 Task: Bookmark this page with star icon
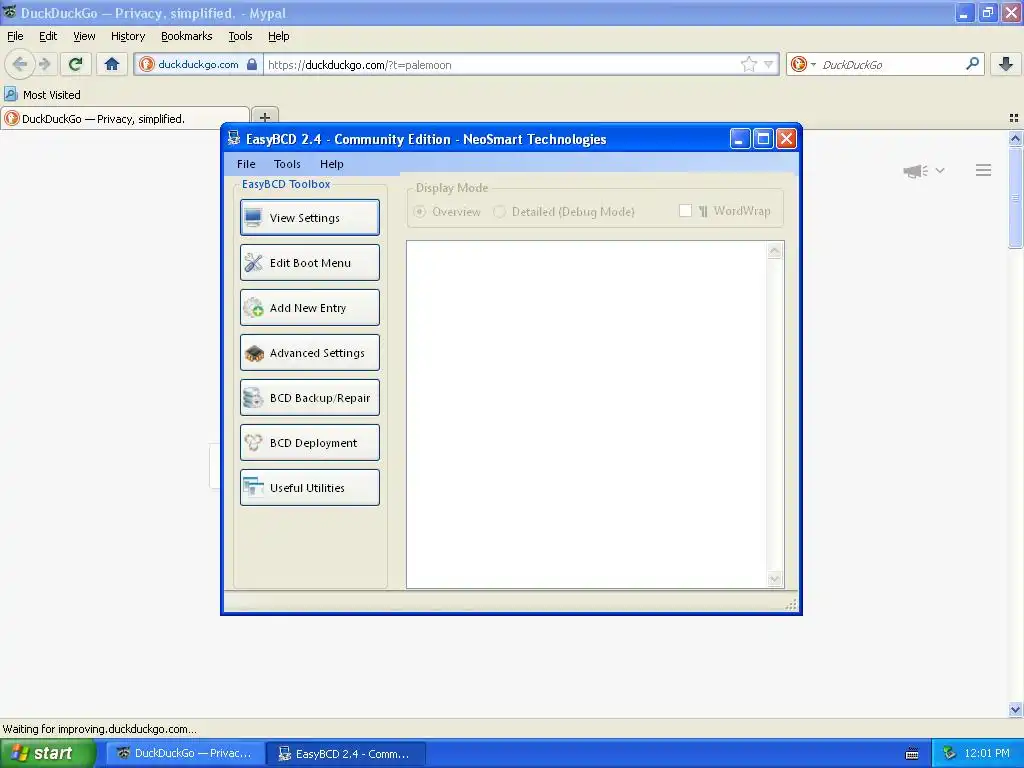pos(748,64)
